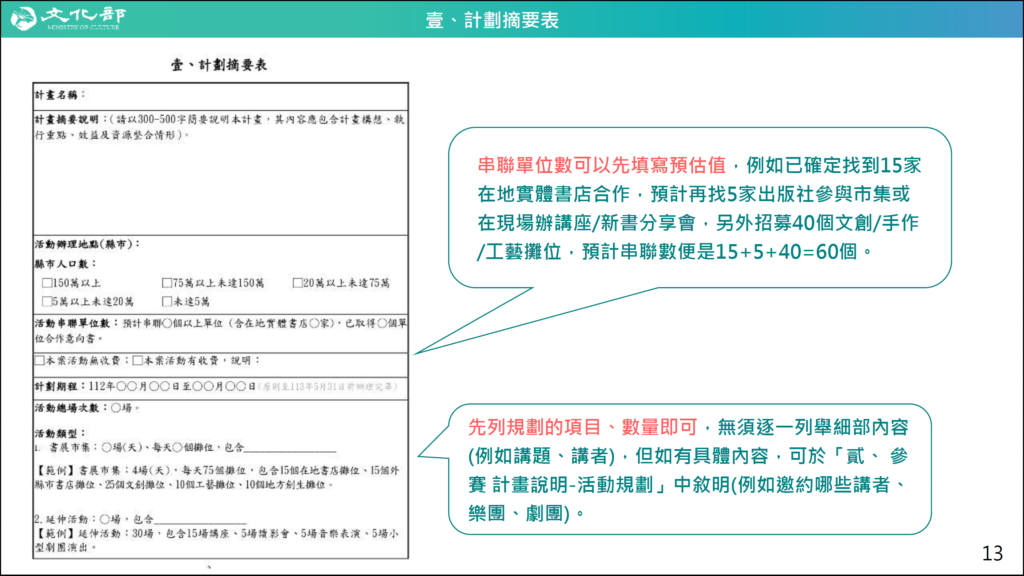
Task: Click the Ministry of Culture logo
Action: tap(69, 18)
